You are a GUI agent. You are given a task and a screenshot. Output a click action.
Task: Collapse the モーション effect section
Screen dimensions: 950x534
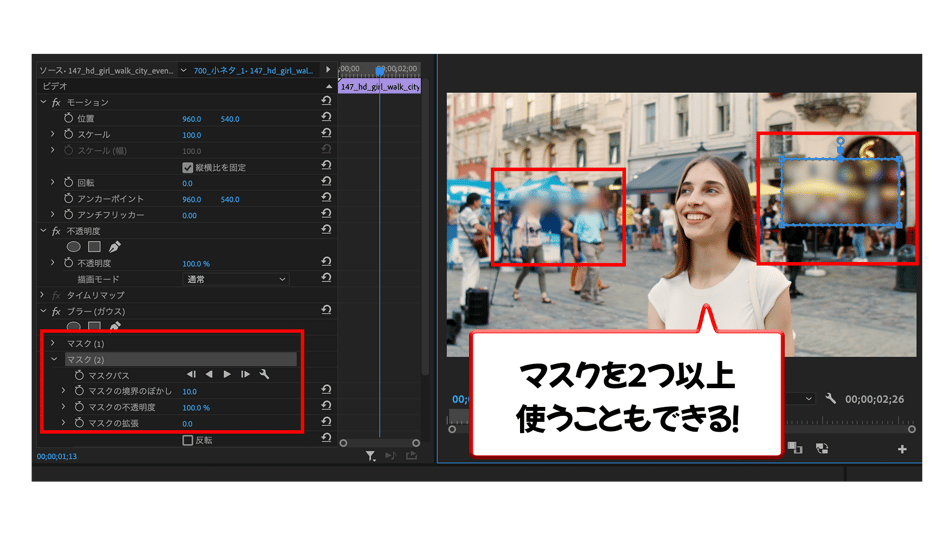click(x=43, y=102)
